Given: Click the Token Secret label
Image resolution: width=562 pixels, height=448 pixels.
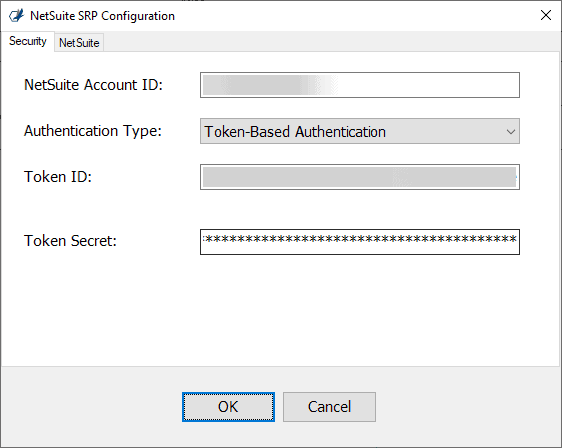Looking at the screenshot, I should tap(70, 240).
